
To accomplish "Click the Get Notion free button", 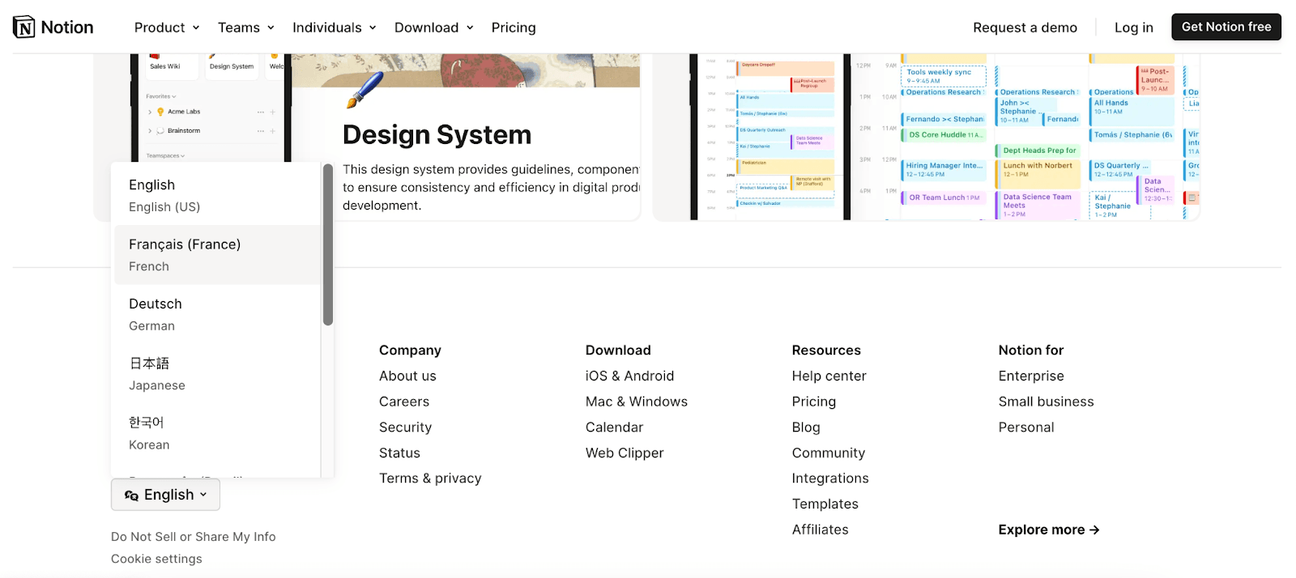I will [x=1226, y=27].
